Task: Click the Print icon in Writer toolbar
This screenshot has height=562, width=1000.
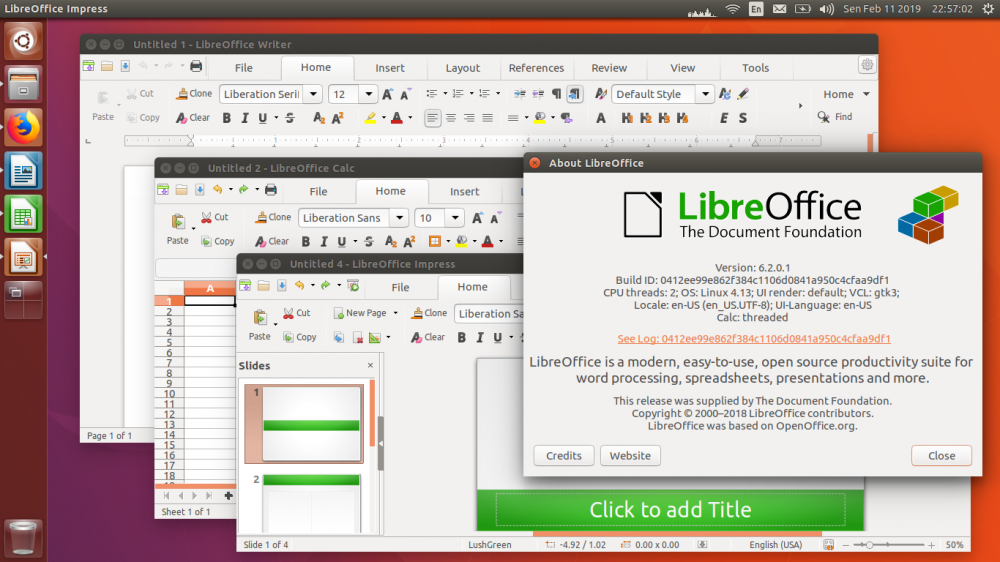Action: click(196, 66)
